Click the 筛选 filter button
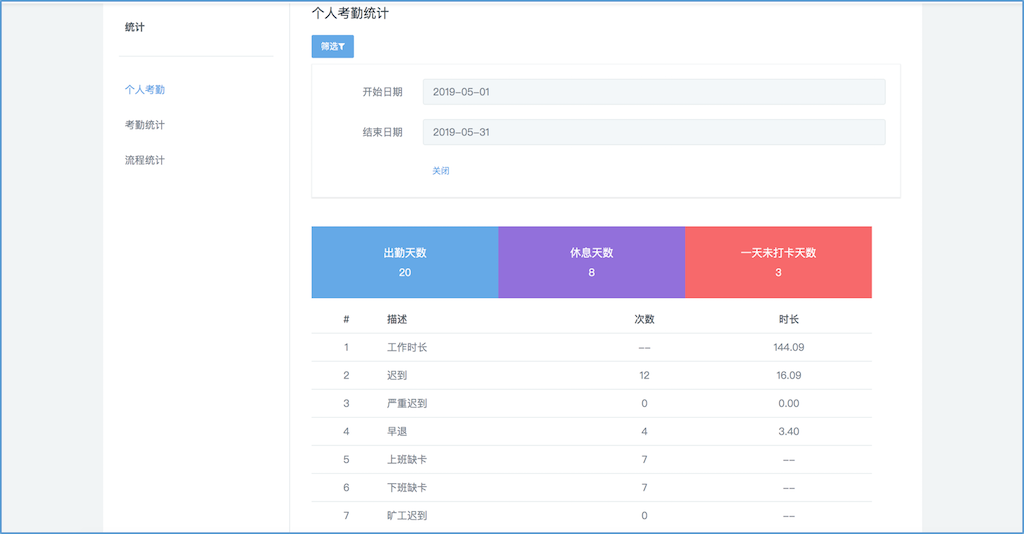1024x534 pixels. click(332, 46)
